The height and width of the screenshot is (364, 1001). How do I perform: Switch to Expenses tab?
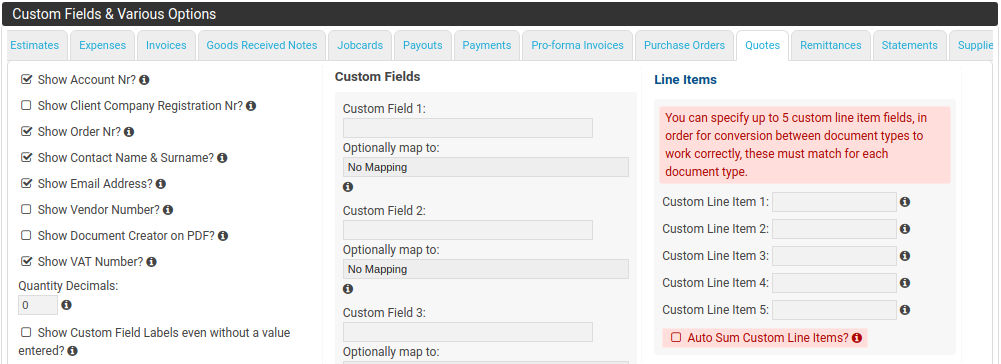[102, 45]
